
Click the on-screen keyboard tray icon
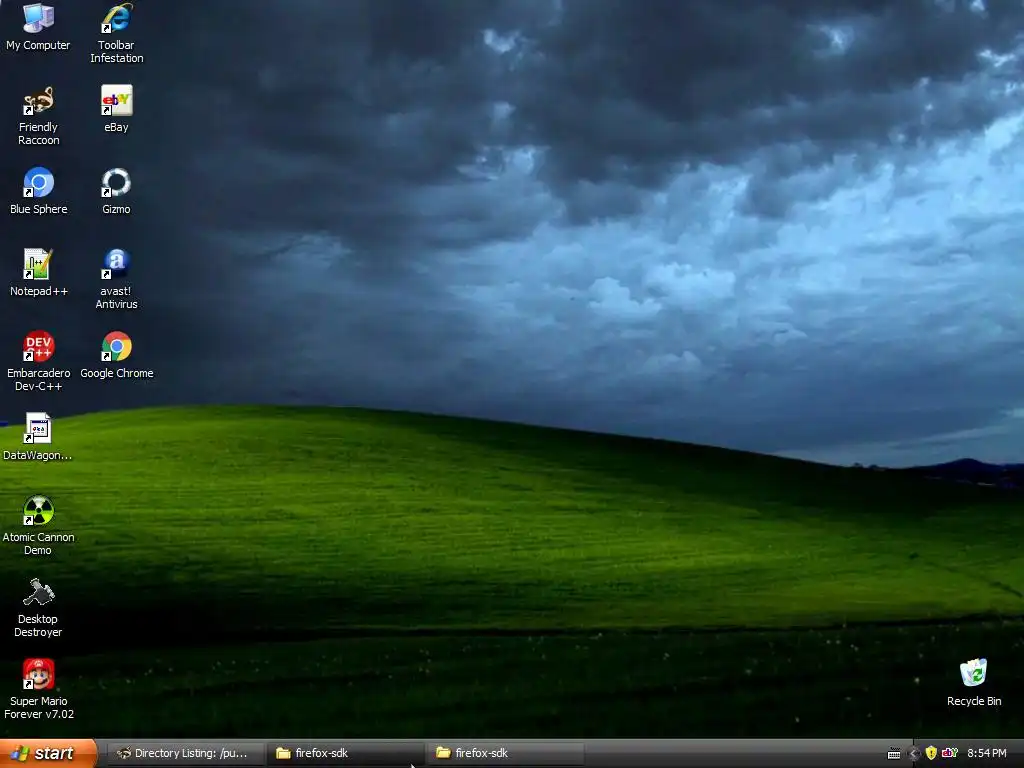click(x=894, y=754)
